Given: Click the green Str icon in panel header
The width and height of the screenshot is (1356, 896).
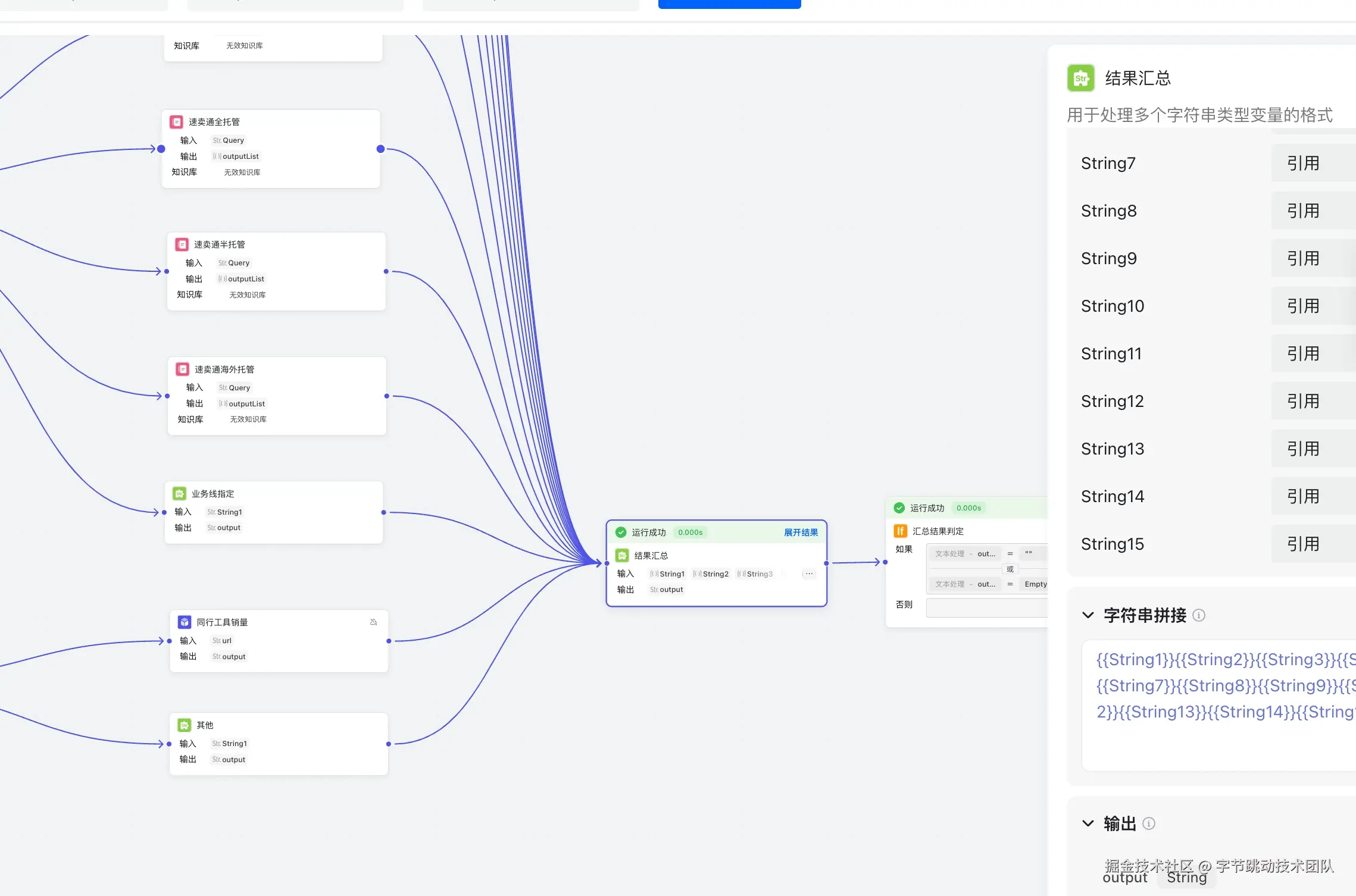Looking at the screenshot, I should pos(1080,78).
